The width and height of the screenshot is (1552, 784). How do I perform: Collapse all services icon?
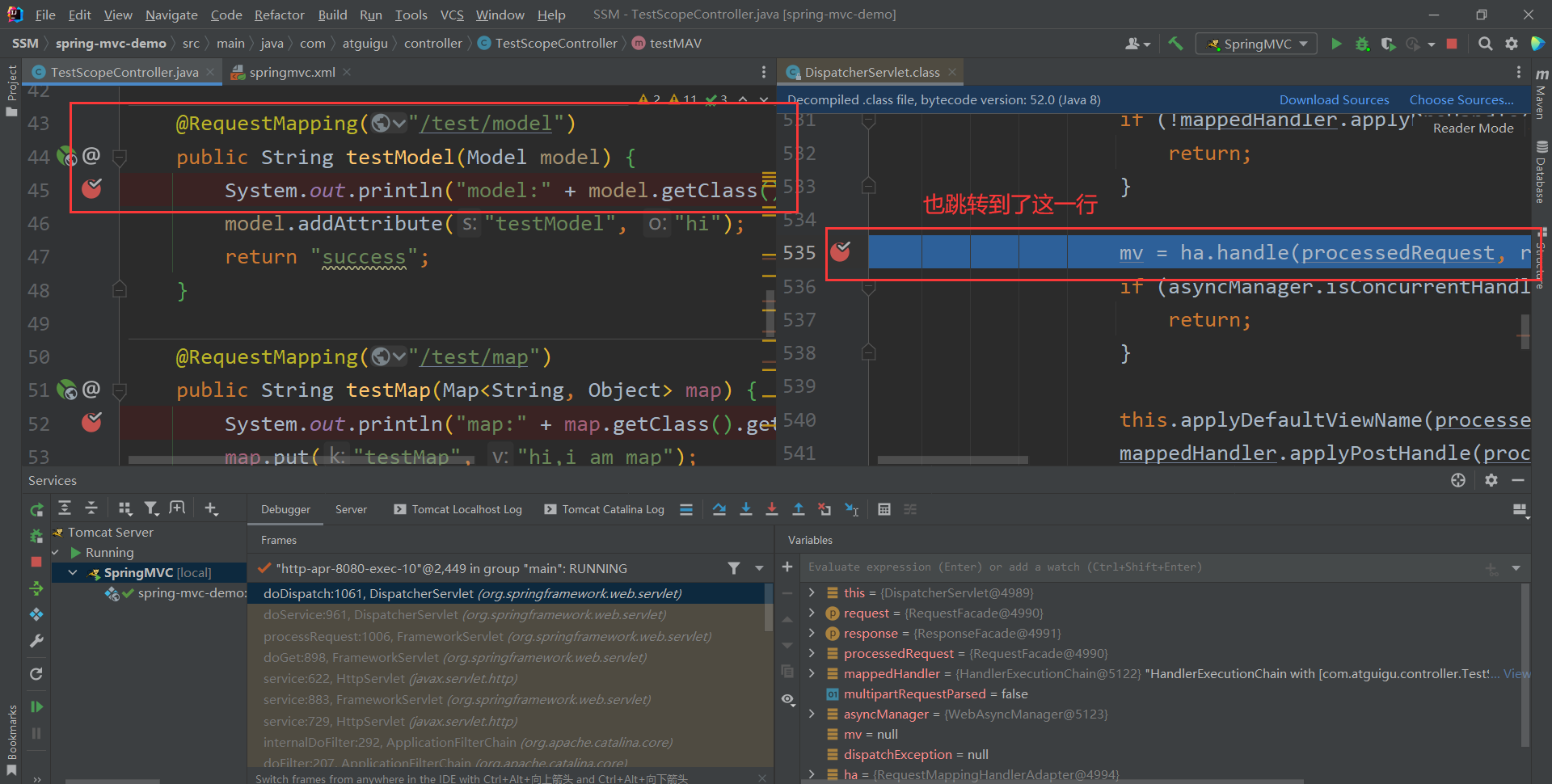click(91, 508)
